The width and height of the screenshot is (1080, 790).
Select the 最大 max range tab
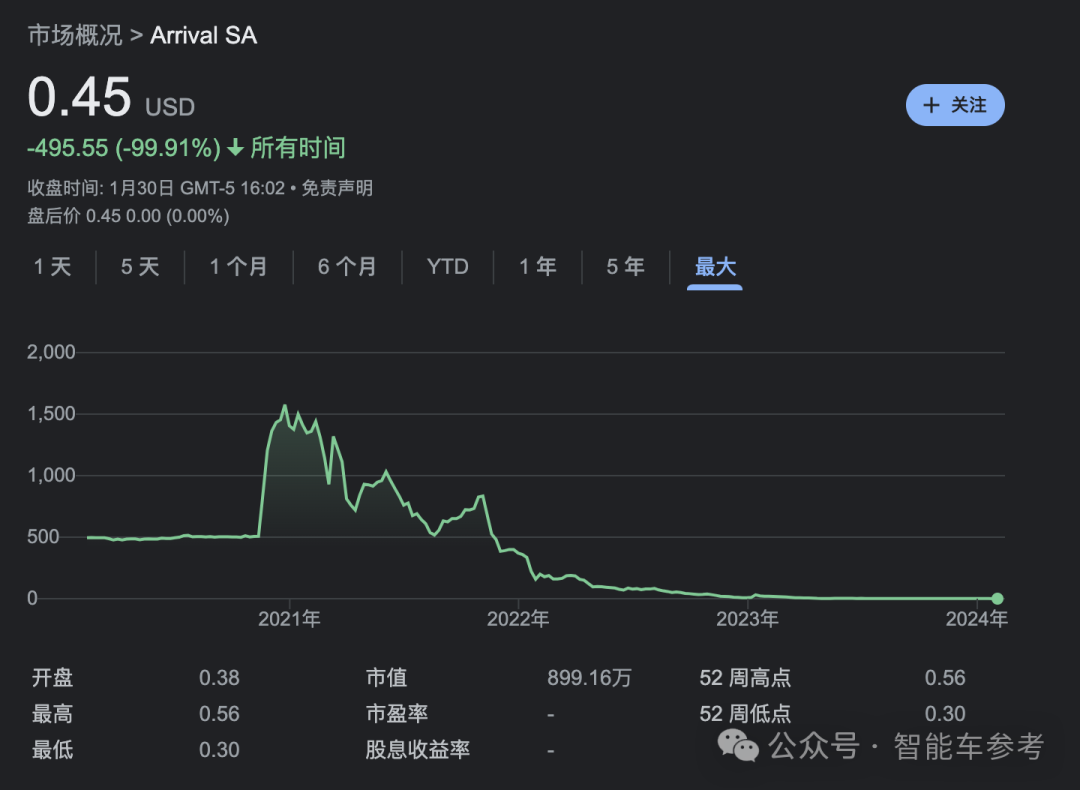pyautogui.click(x=715, y=267)
